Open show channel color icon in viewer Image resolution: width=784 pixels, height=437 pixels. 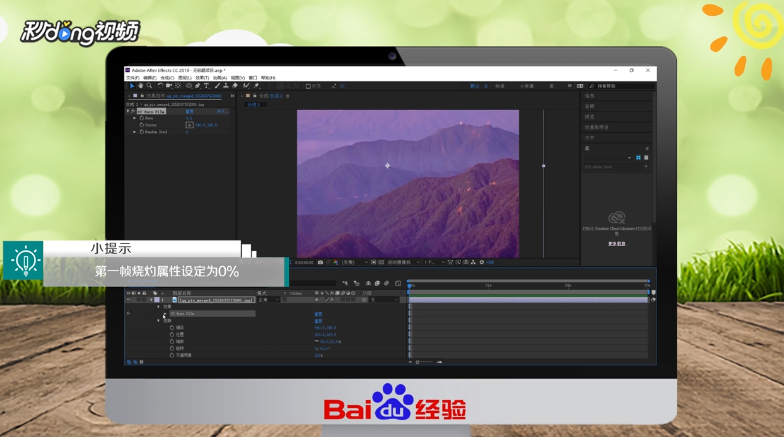coord(336,262)
